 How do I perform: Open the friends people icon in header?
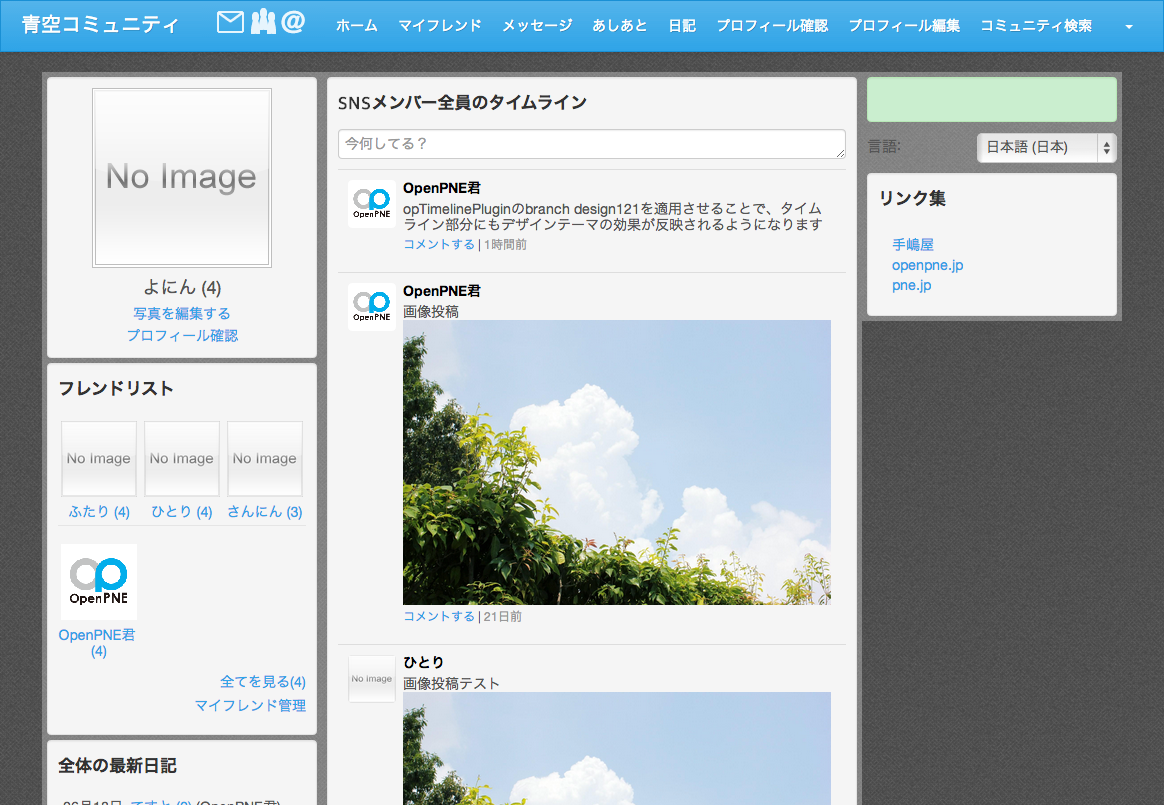pos(262,22)
